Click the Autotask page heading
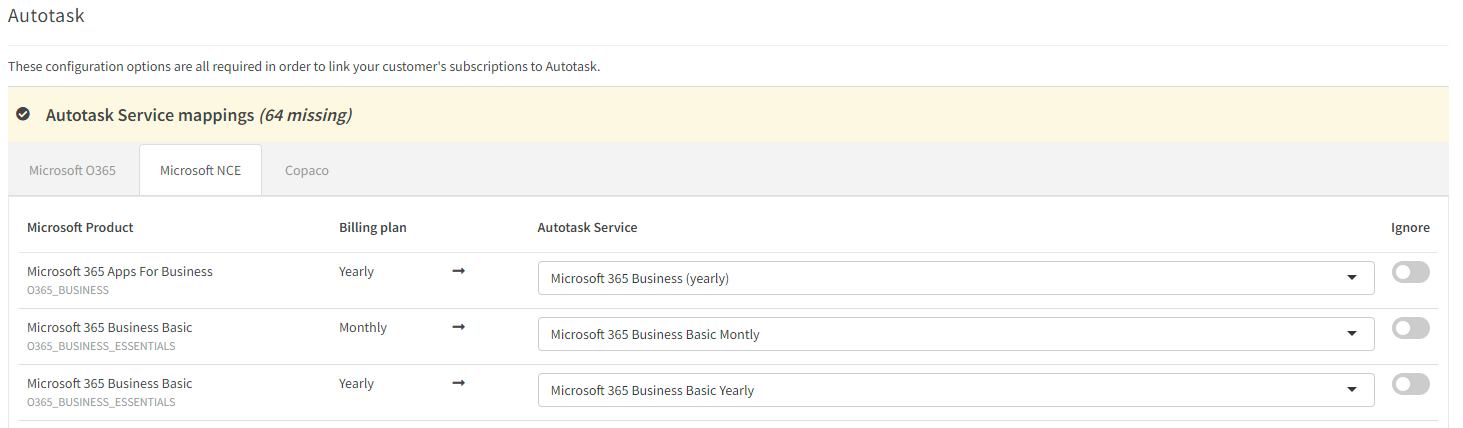 coord(46,16)
